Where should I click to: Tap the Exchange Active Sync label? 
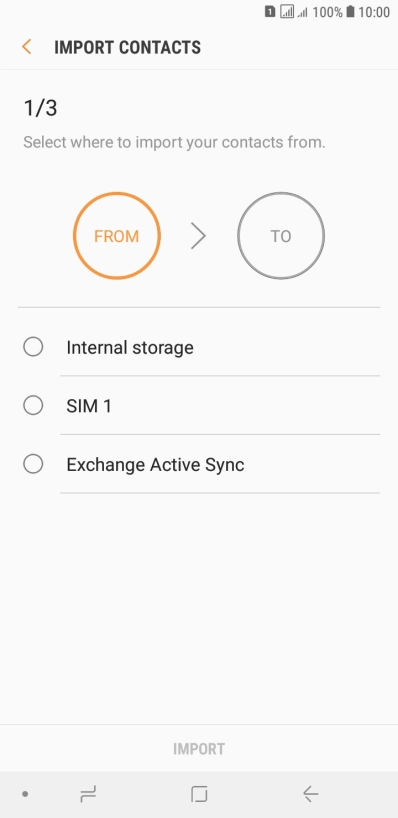[x=155, y=465]
